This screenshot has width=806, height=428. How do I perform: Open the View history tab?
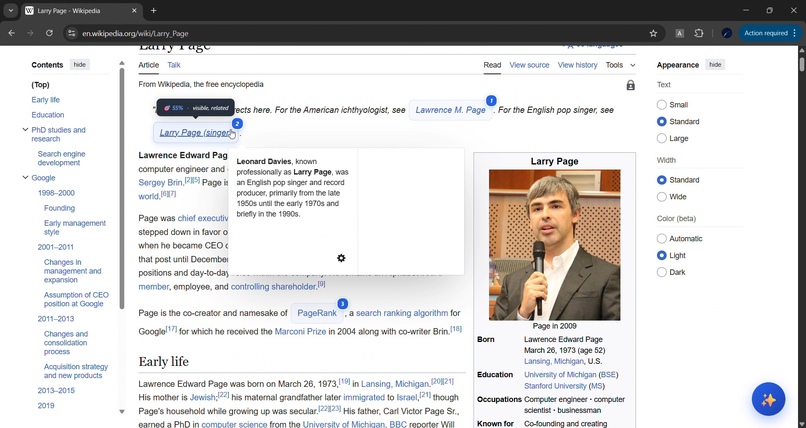coord(577,65)
